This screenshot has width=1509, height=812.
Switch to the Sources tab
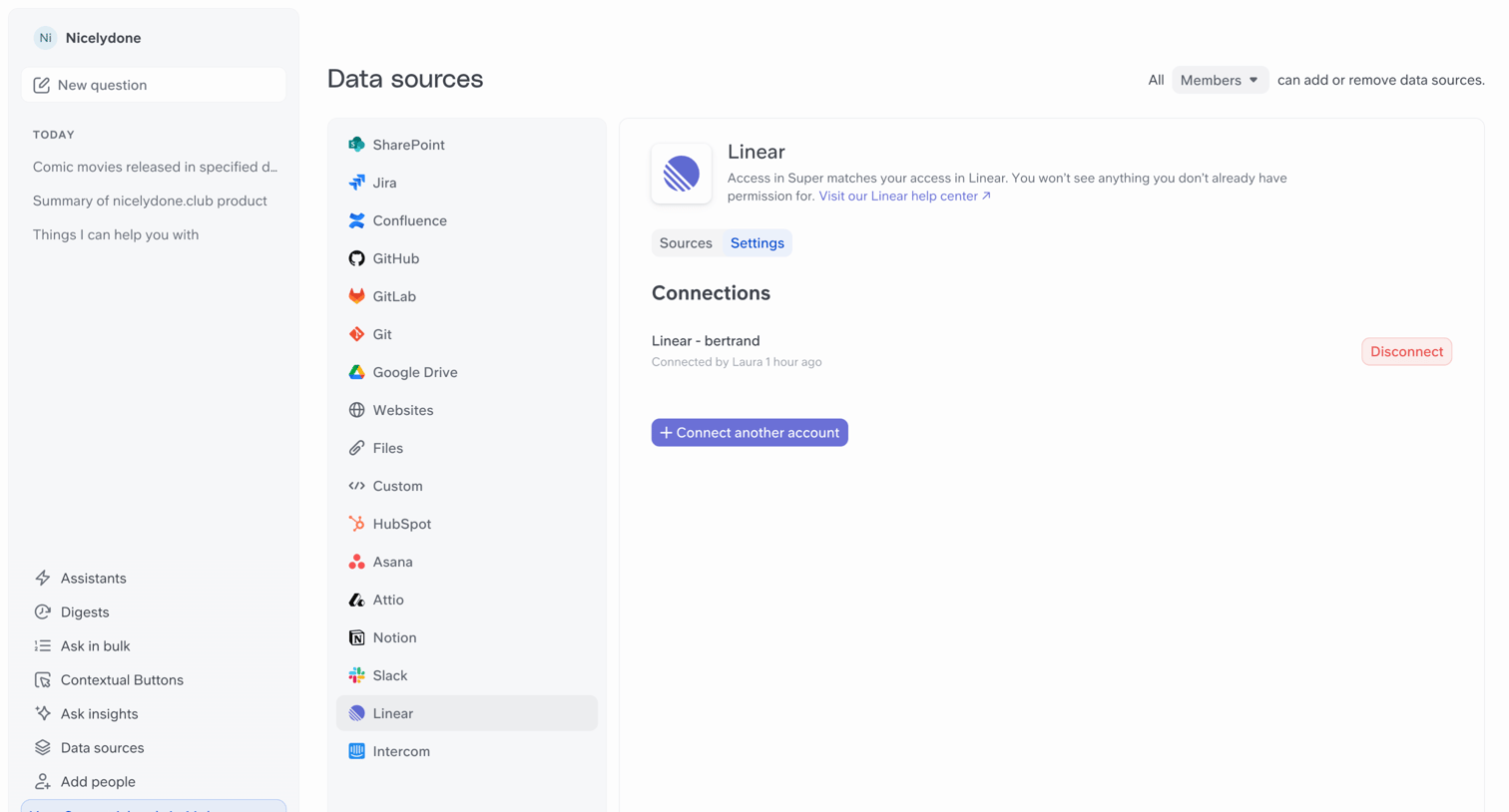coord(686,243)
